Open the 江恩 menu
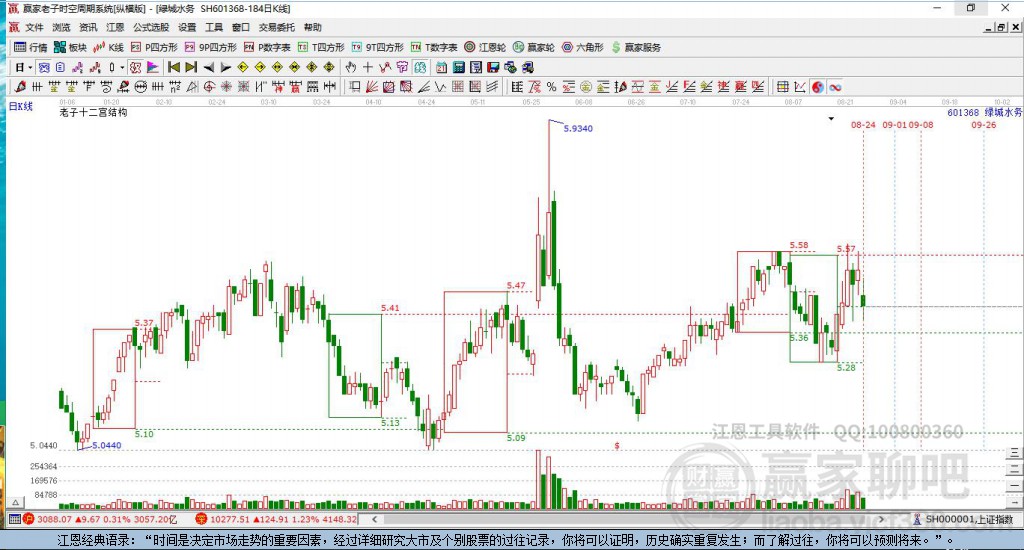Screen dimensions: 1024x550 click(x=115, y=27)
